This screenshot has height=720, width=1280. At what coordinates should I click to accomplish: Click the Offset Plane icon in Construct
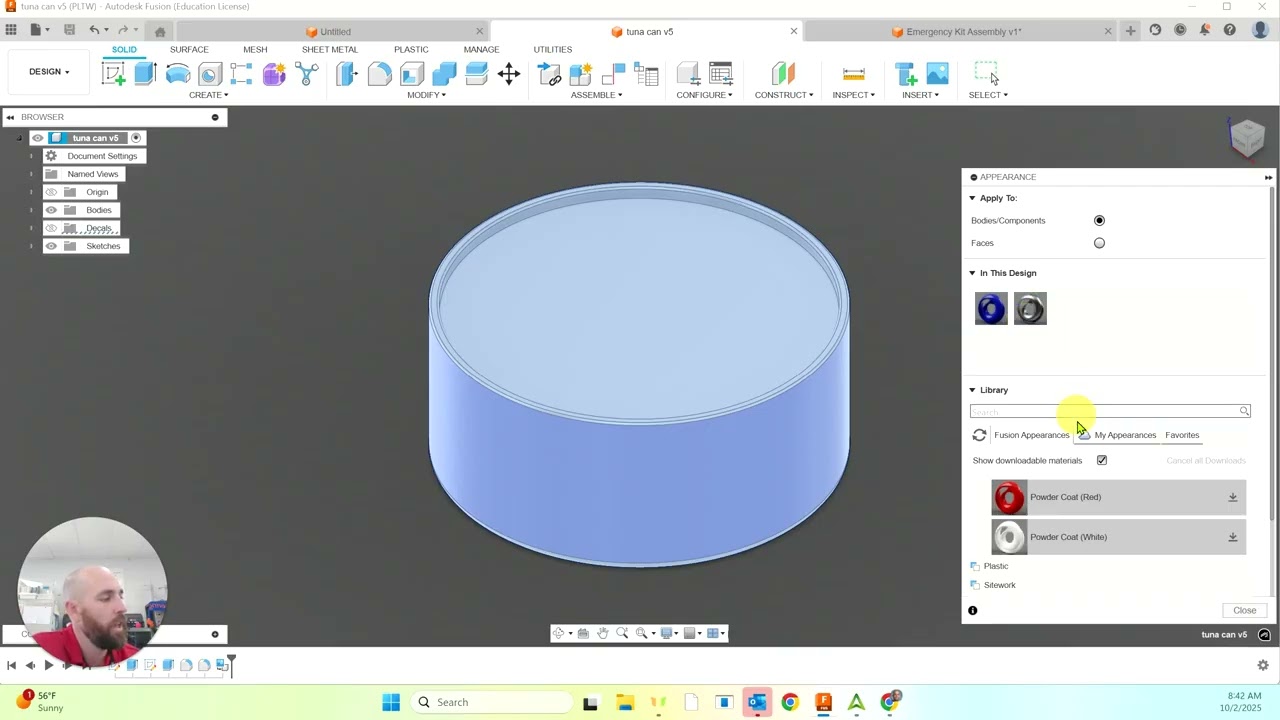point(783,73)
